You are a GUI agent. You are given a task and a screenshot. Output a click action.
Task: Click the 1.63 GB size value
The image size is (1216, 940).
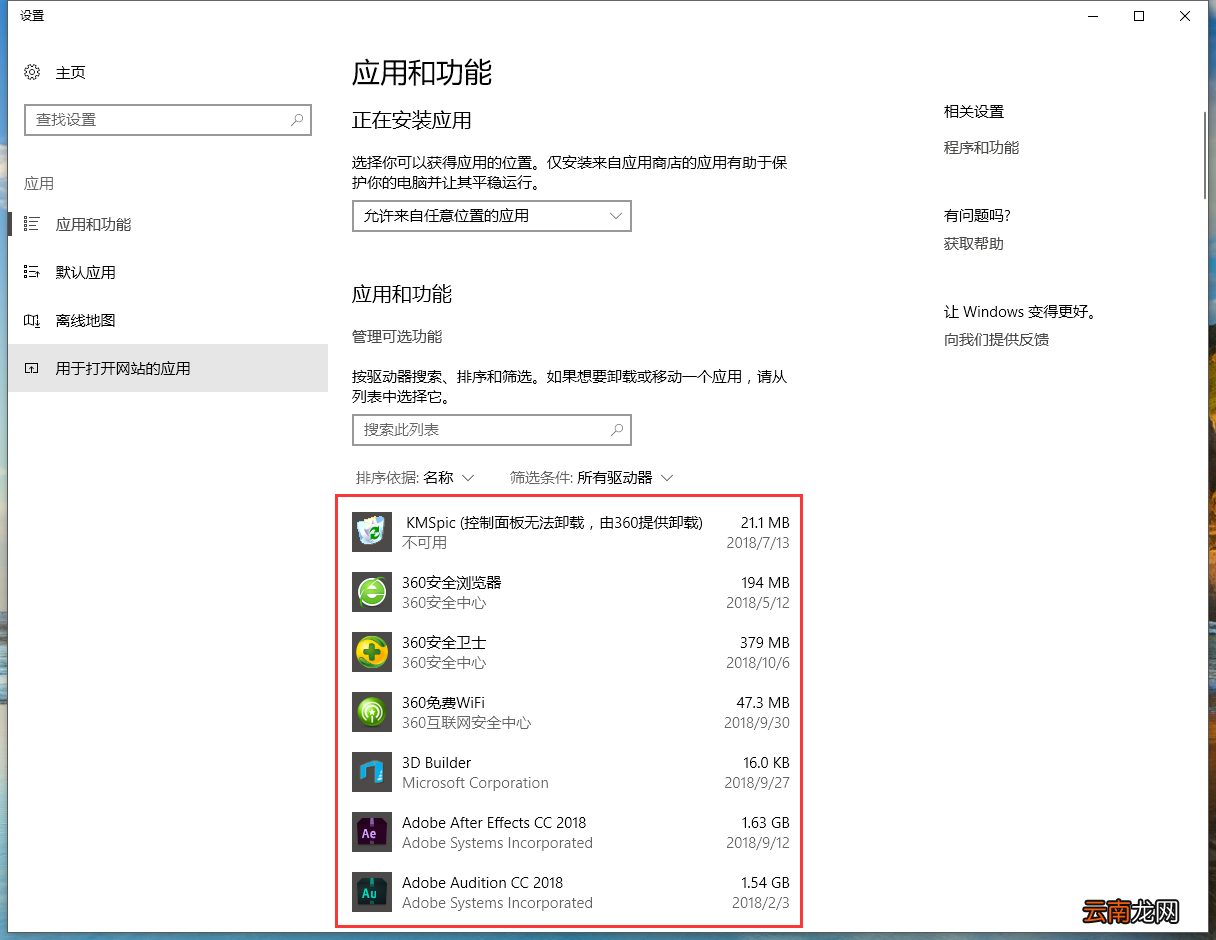[x=766, y=823]
